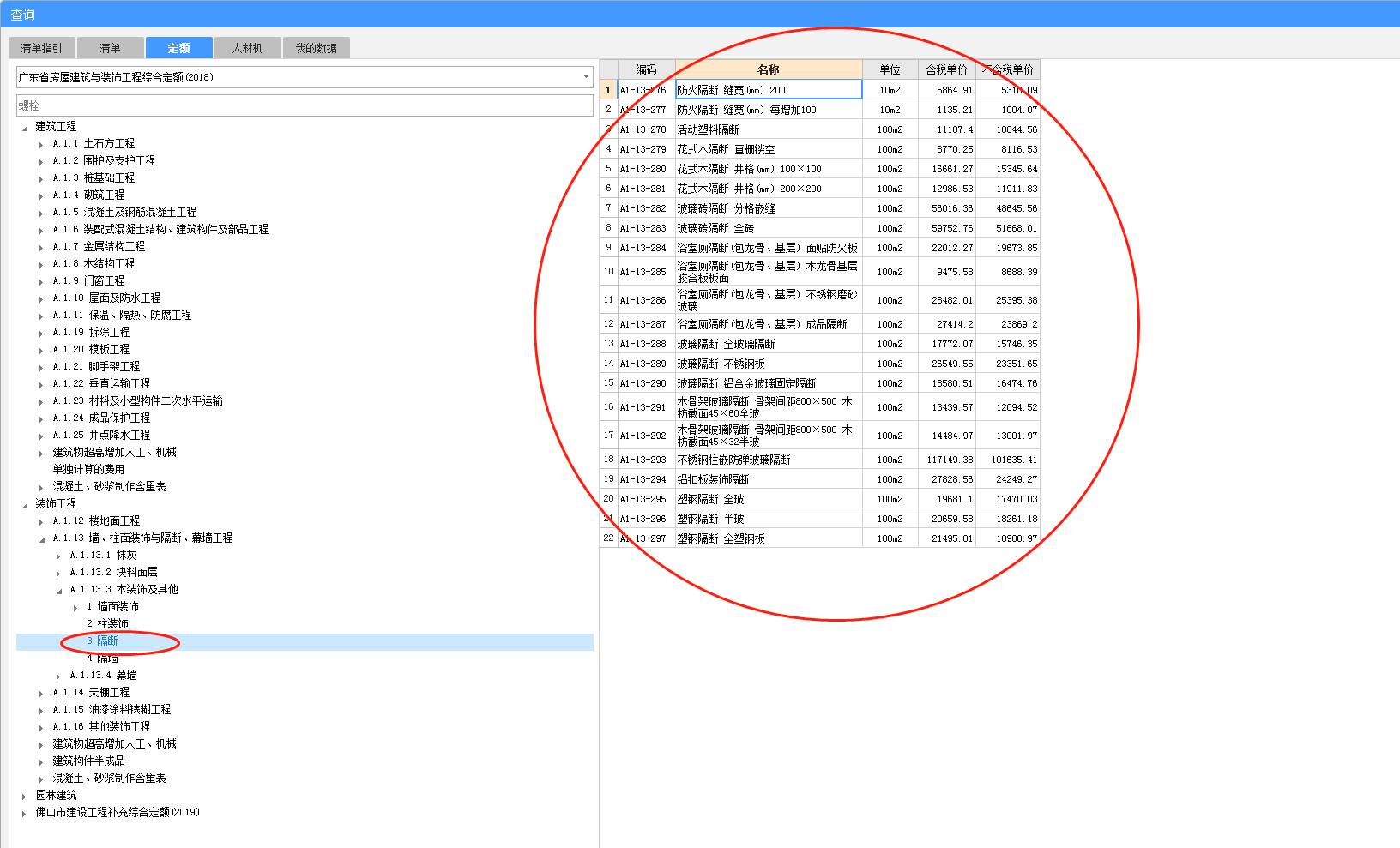Viewport: 1400px width, 848px height.
Task: Select row number 12 header
Action: pos(608,324)
